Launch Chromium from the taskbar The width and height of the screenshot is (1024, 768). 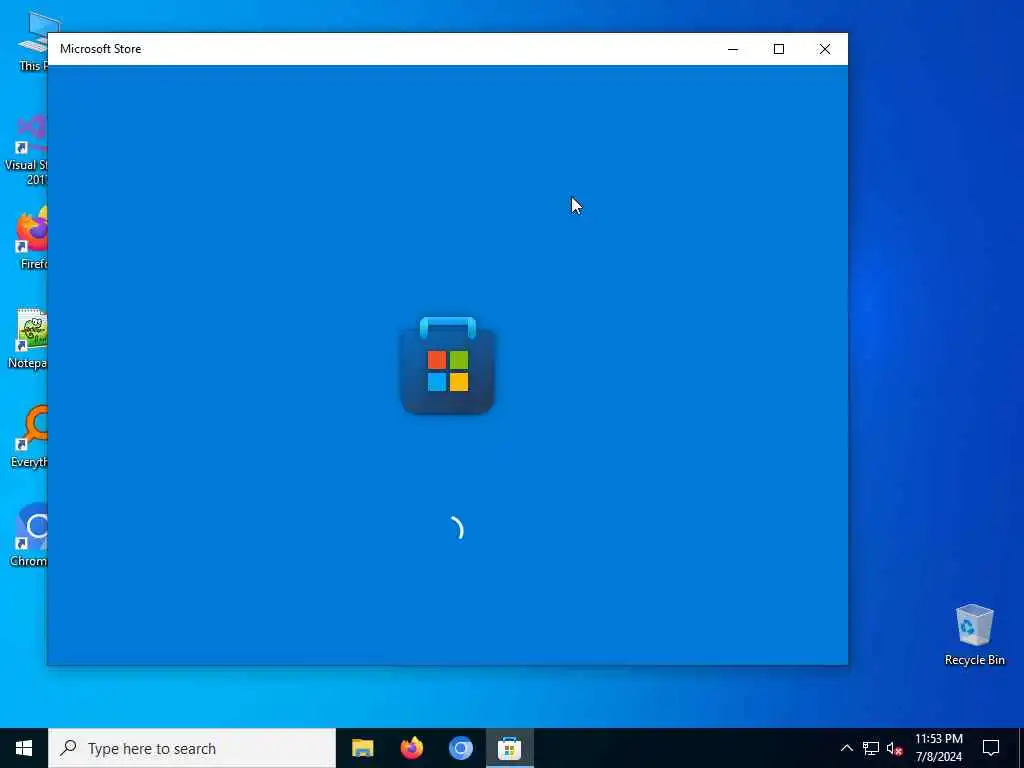pos(460,748)
